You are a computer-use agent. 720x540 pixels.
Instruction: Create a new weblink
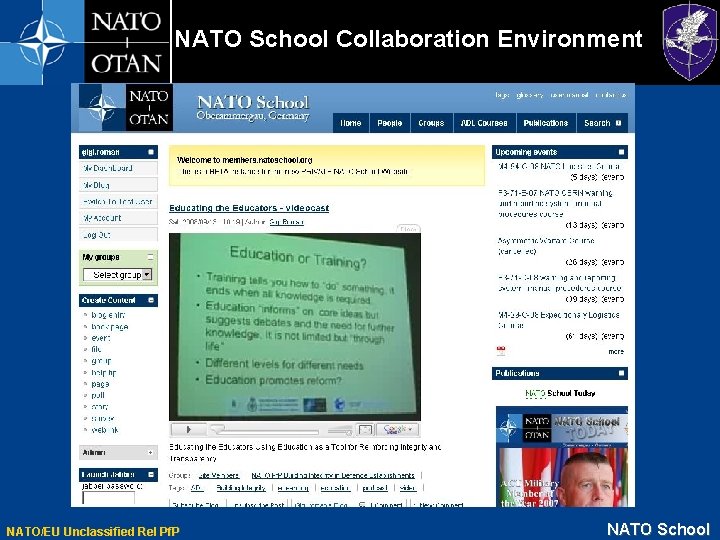(x=105, y=430)
